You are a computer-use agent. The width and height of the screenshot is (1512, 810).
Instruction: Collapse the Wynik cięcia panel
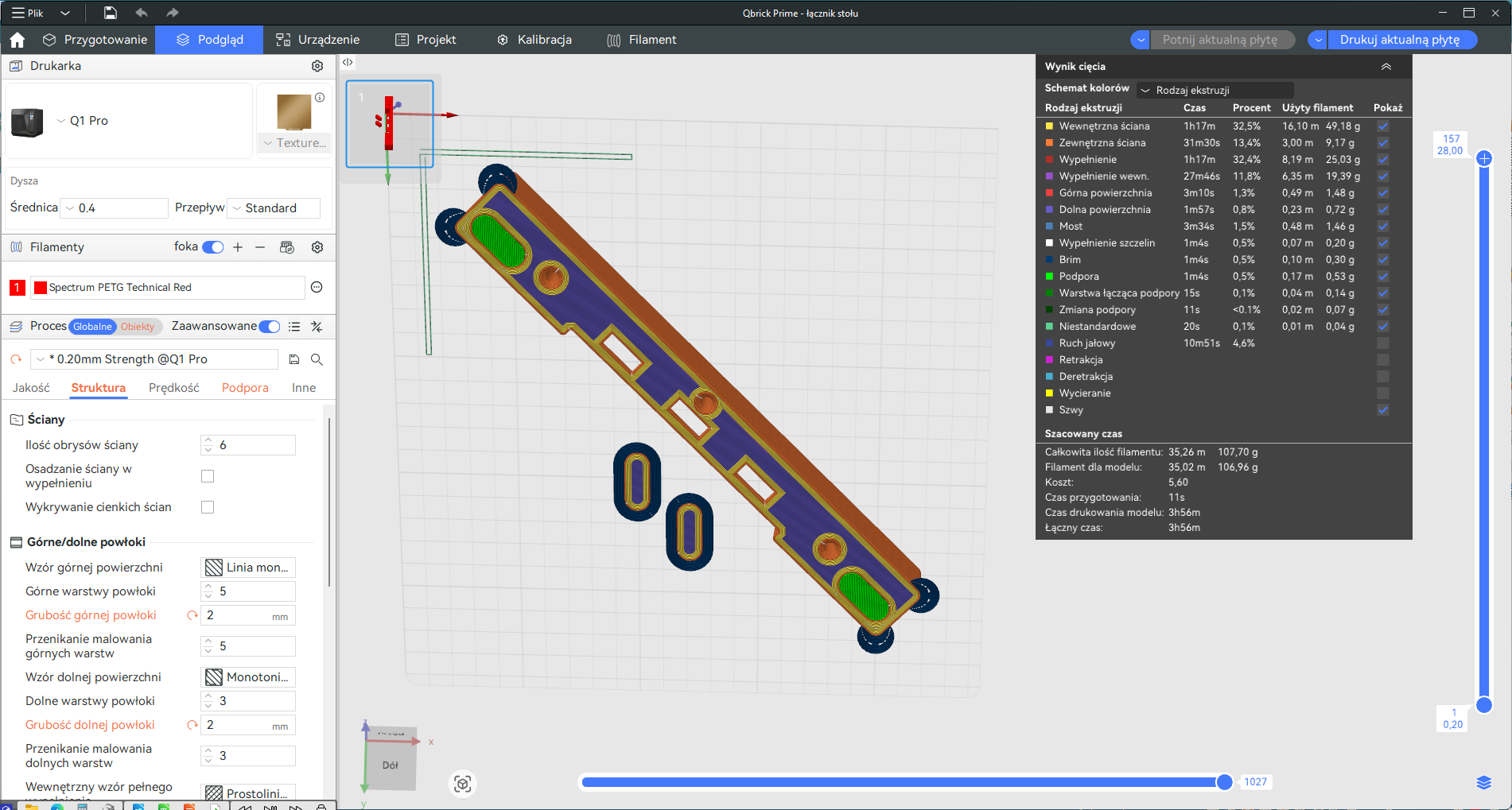(x=1386, y=67)
